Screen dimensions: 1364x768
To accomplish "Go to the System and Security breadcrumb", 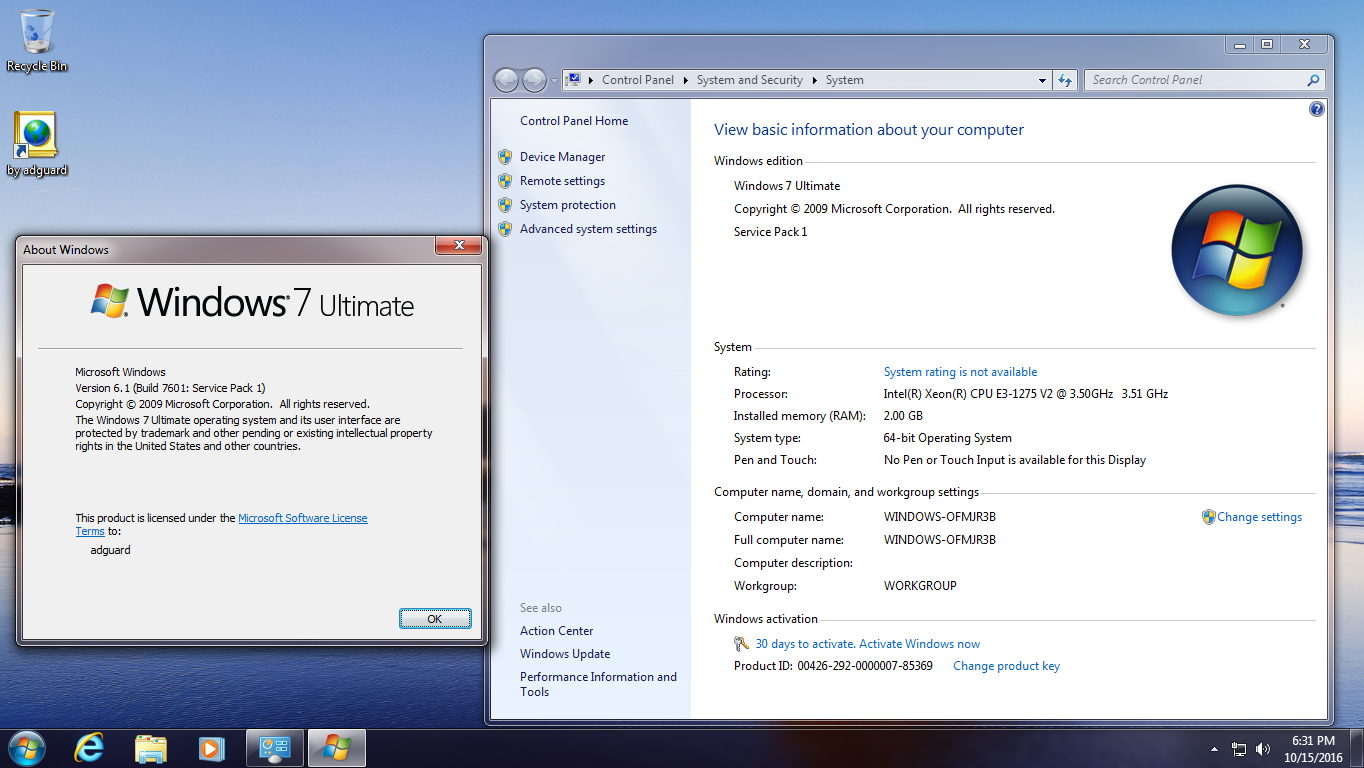I will 750,80.
